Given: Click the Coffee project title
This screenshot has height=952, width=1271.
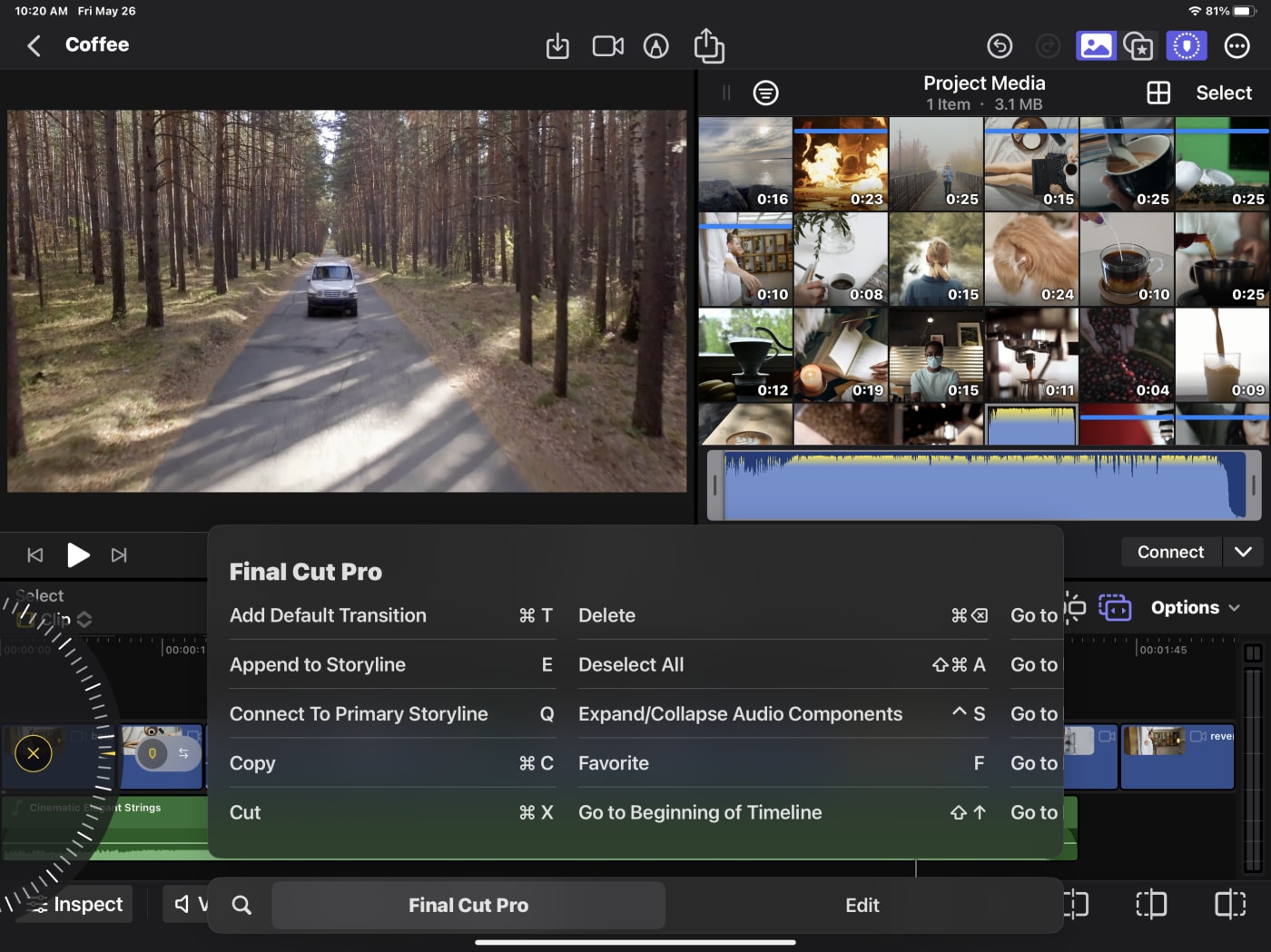Looking at the screenshot, I should (97, 44).
